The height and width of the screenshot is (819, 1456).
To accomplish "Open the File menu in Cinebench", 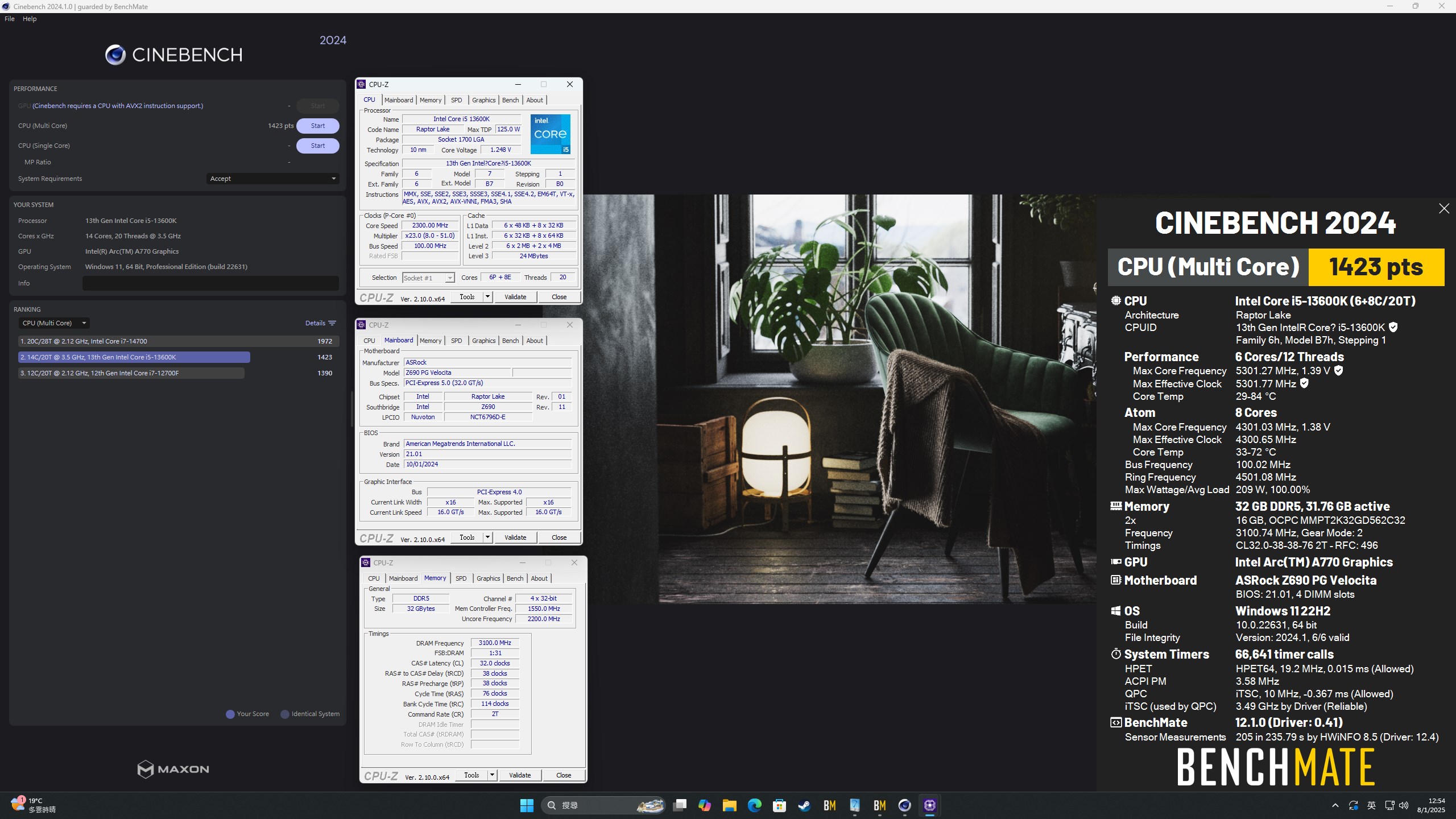I will pos(10,19).
